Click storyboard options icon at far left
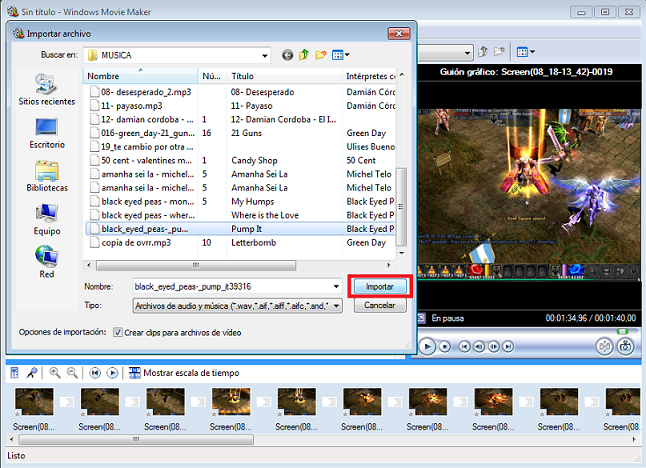Screen dimensions: 646x468 point(14,373)
